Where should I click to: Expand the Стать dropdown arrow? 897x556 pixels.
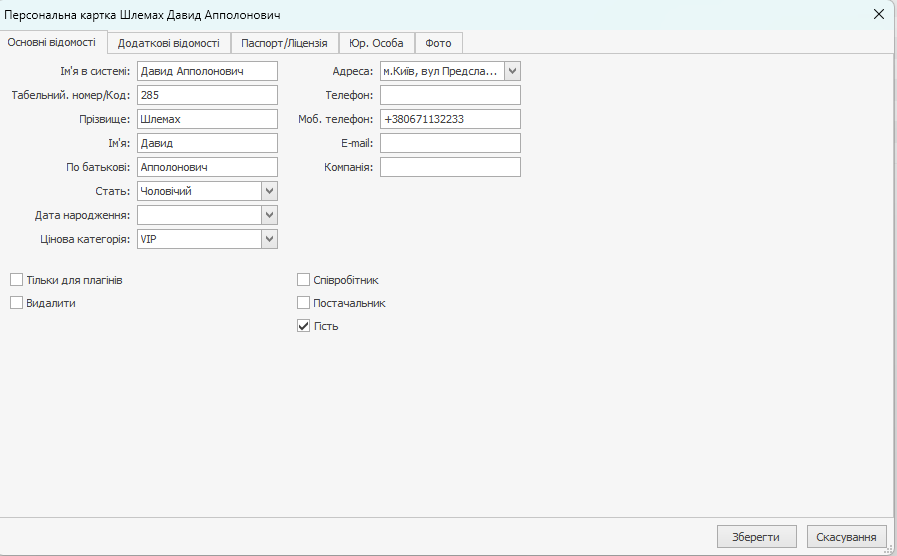click(269, 191)
